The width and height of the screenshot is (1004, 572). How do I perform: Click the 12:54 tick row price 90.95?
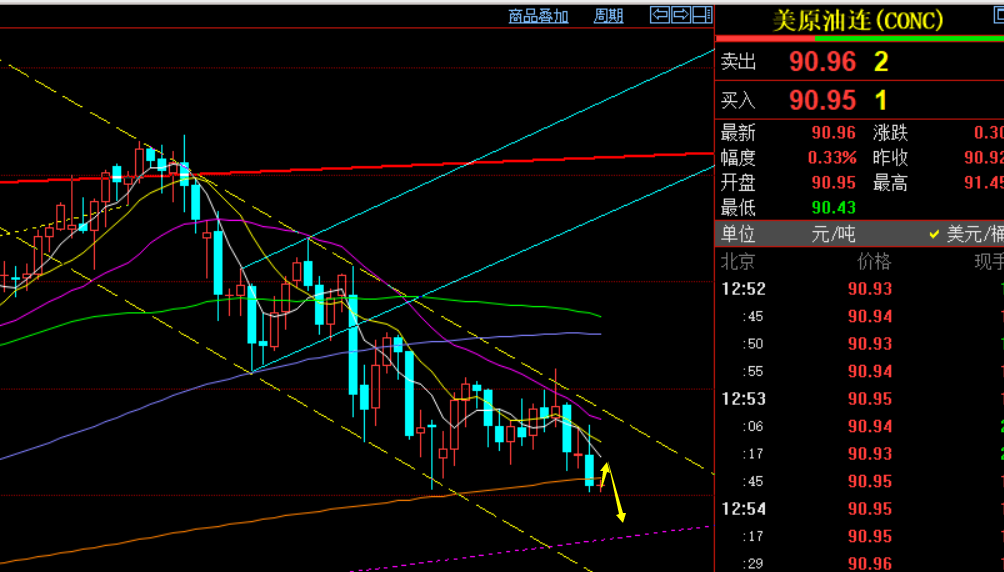click(870, 509)
